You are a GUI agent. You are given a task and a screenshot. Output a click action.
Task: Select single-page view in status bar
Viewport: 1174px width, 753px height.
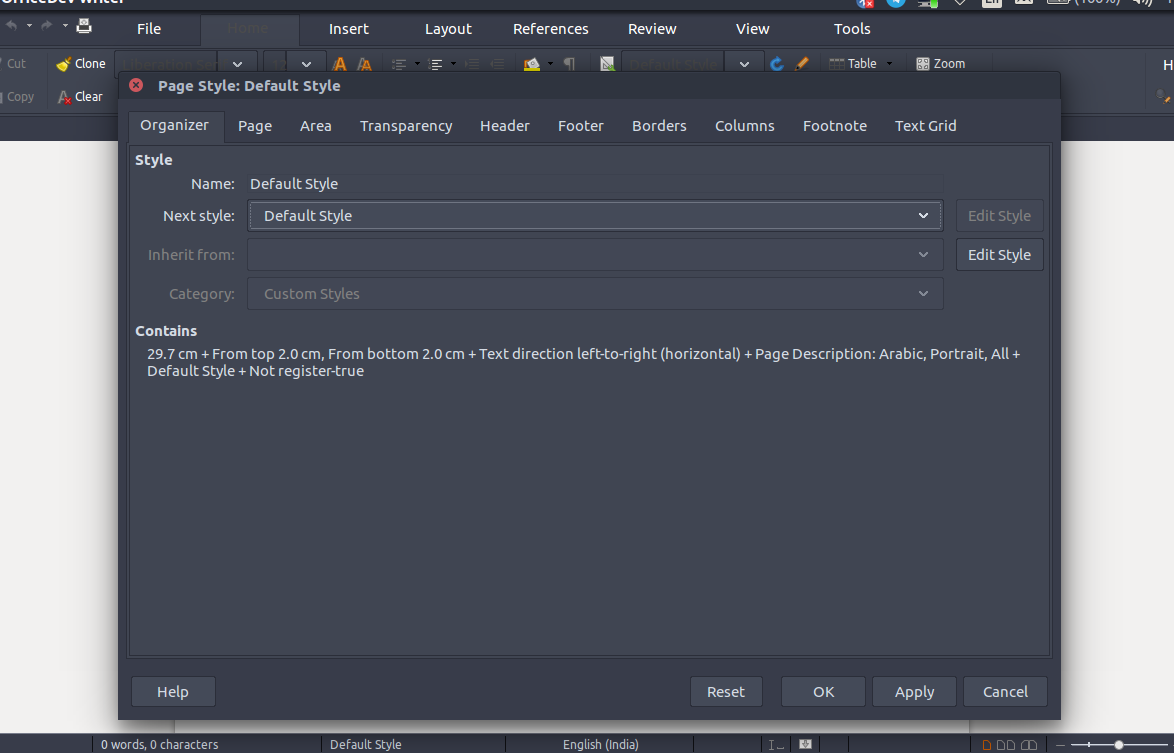987,745
